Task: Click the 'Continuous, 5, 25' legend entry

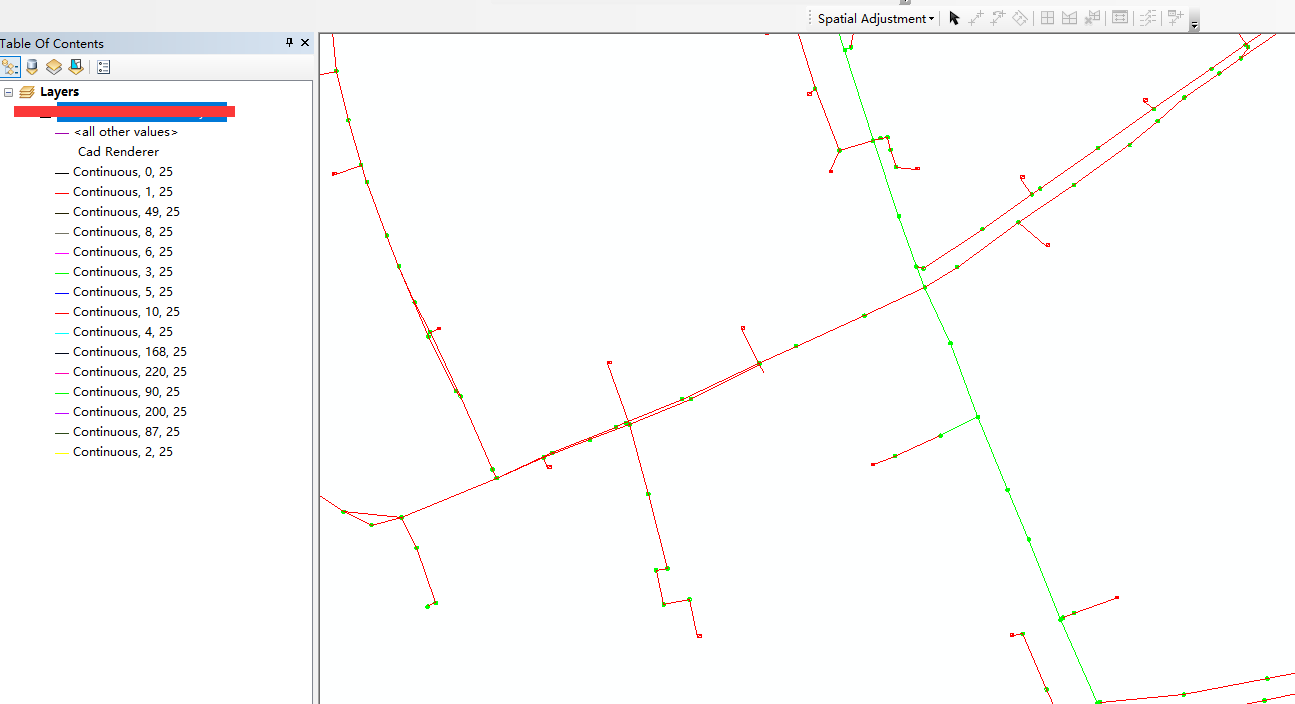Action: coord(123,292)
